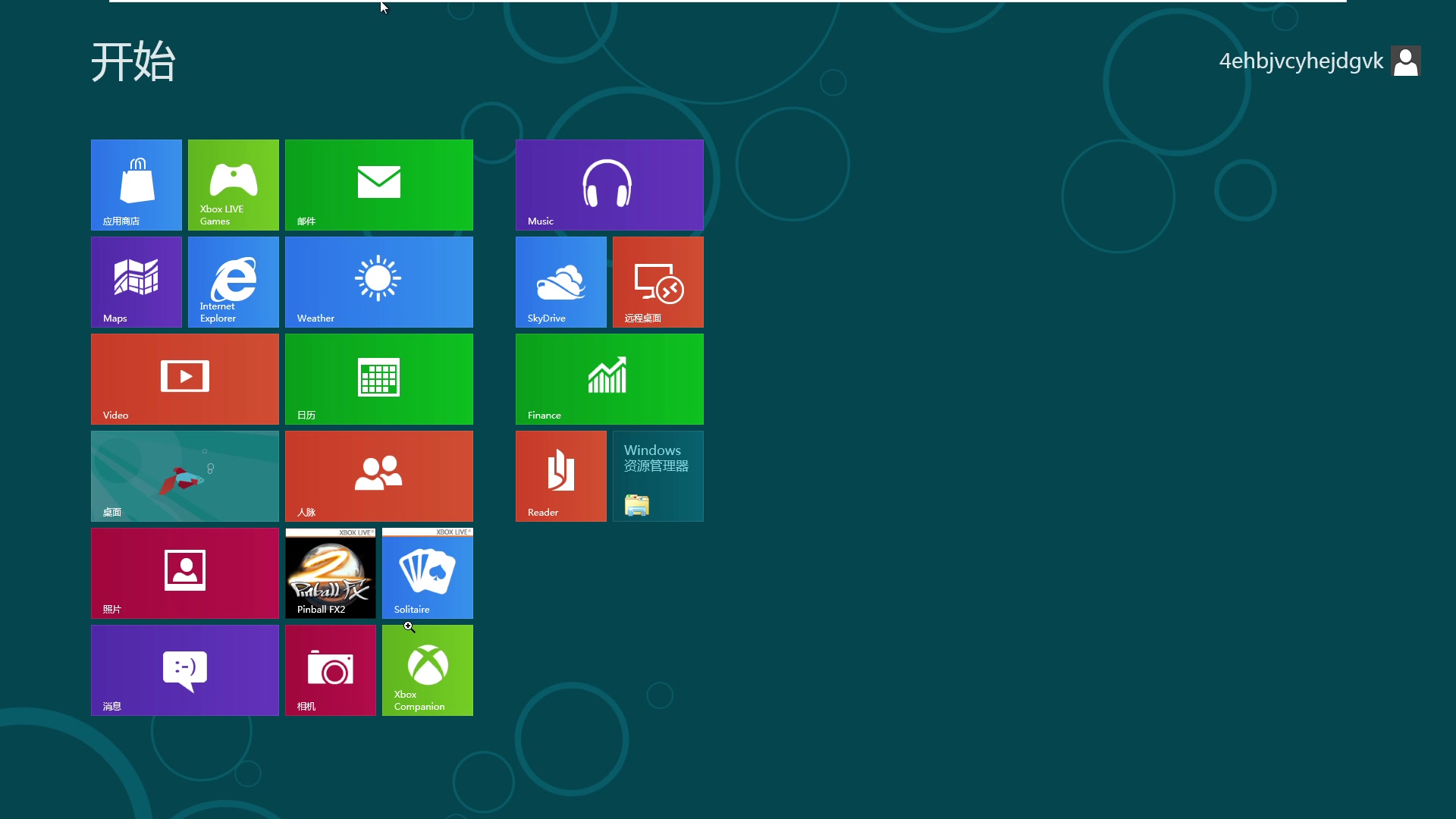This screenshot has width=1456, height=819.
Task: Open Internet Explorer browser tile
Action: (233, 282)
